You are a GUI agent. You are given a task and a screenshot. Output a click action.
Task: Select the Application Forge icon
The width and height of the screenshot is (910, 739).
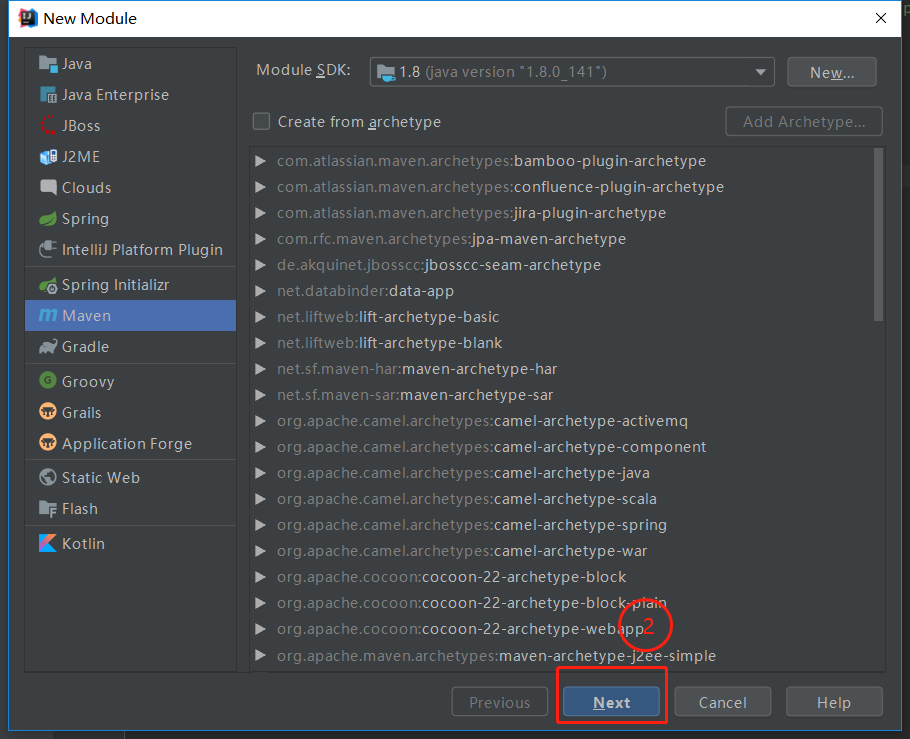point(48,443)
